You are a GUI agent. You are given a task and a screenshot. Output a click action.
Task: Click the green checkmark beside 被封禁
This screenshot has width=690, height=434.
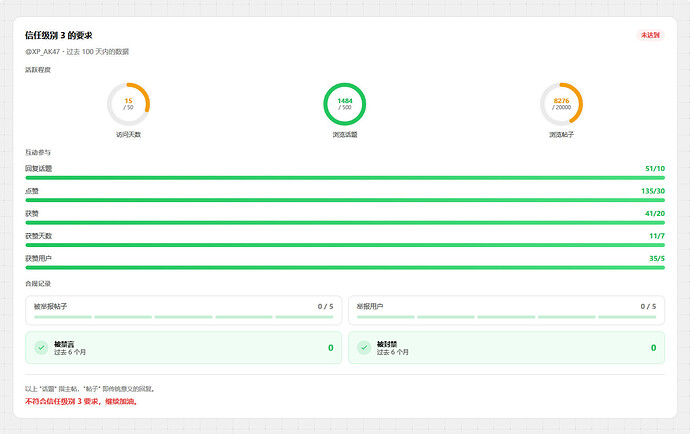click(364, 347)
